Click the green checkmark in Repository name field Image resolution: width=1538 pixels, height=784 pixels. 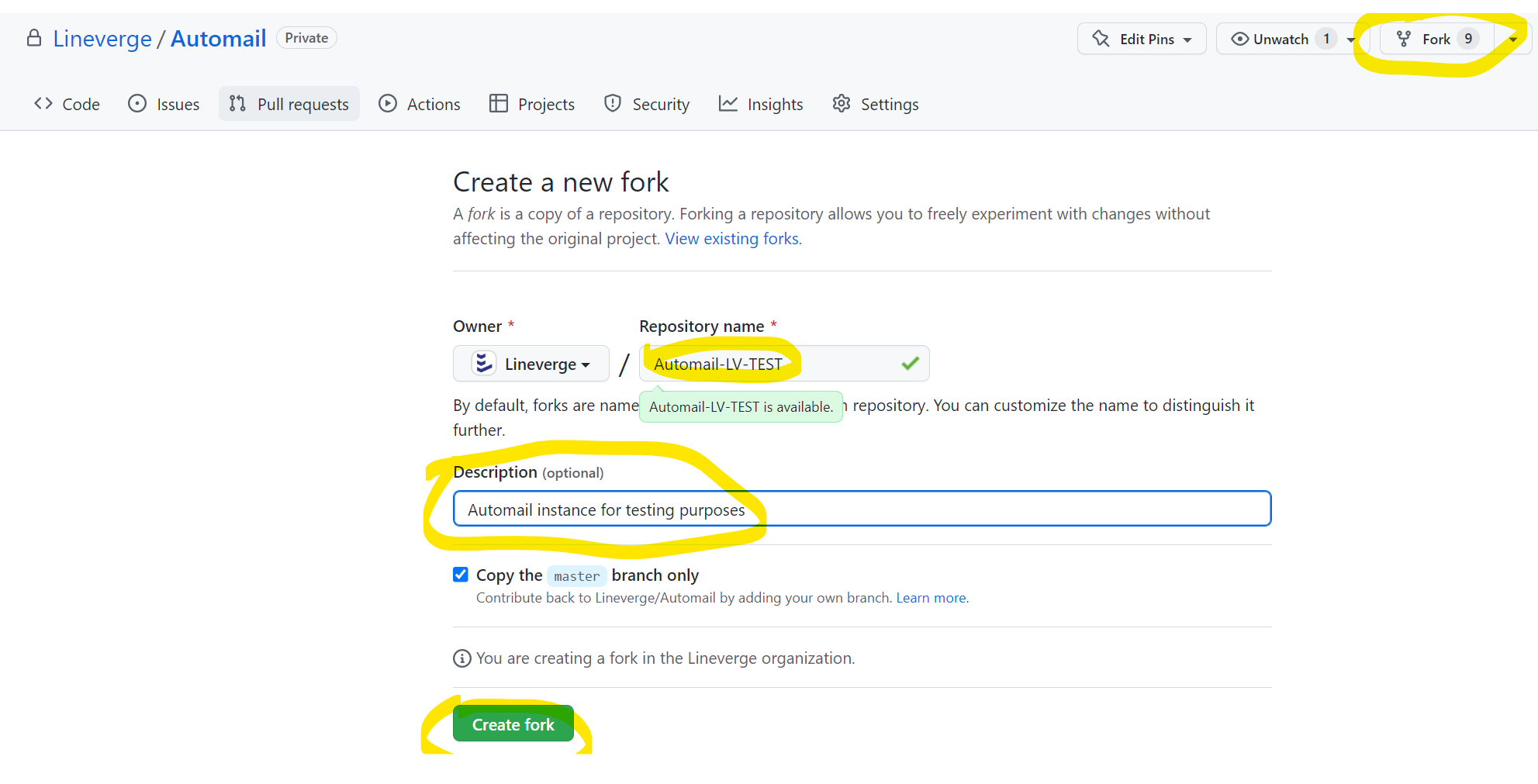pos(909,363)
